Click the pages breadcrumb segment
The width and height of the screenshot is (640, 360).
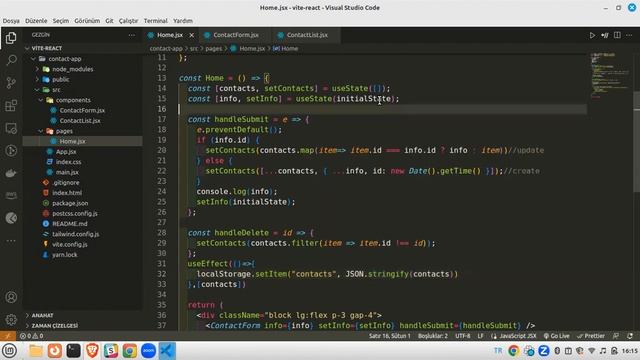coord(213,49)
